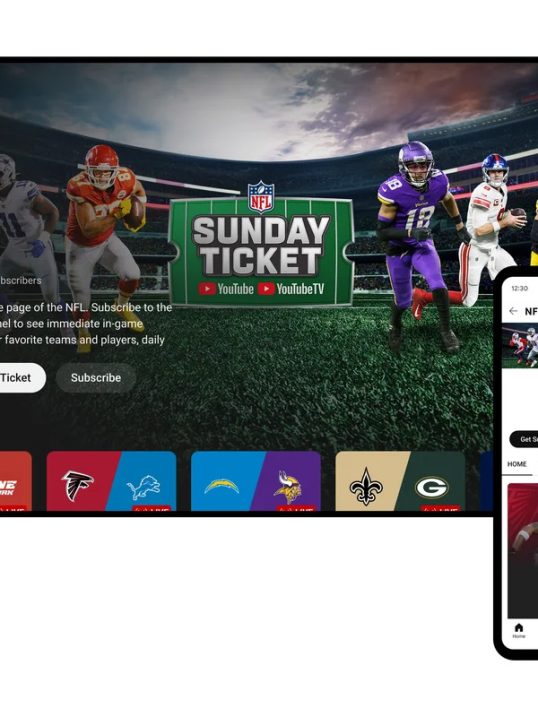
Task: Click the Subscribe button
Action: (x=96, y=378)
